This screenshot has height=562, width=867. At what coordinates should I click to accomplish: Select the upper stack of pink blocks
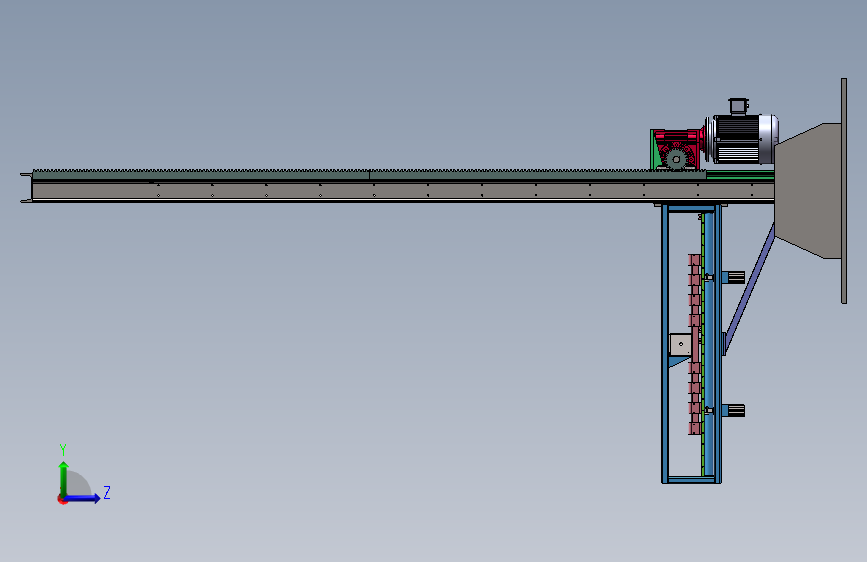point(694,289)
